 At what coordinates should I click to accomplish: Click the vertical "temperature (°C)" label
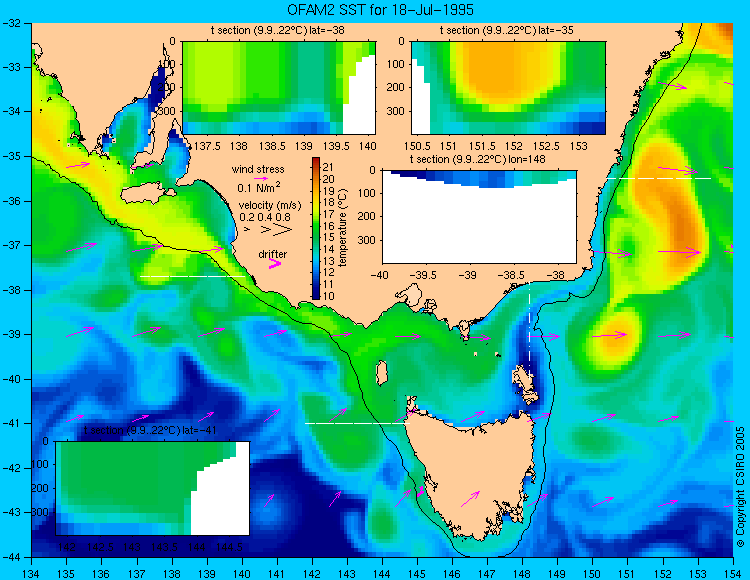pos(342,228)
